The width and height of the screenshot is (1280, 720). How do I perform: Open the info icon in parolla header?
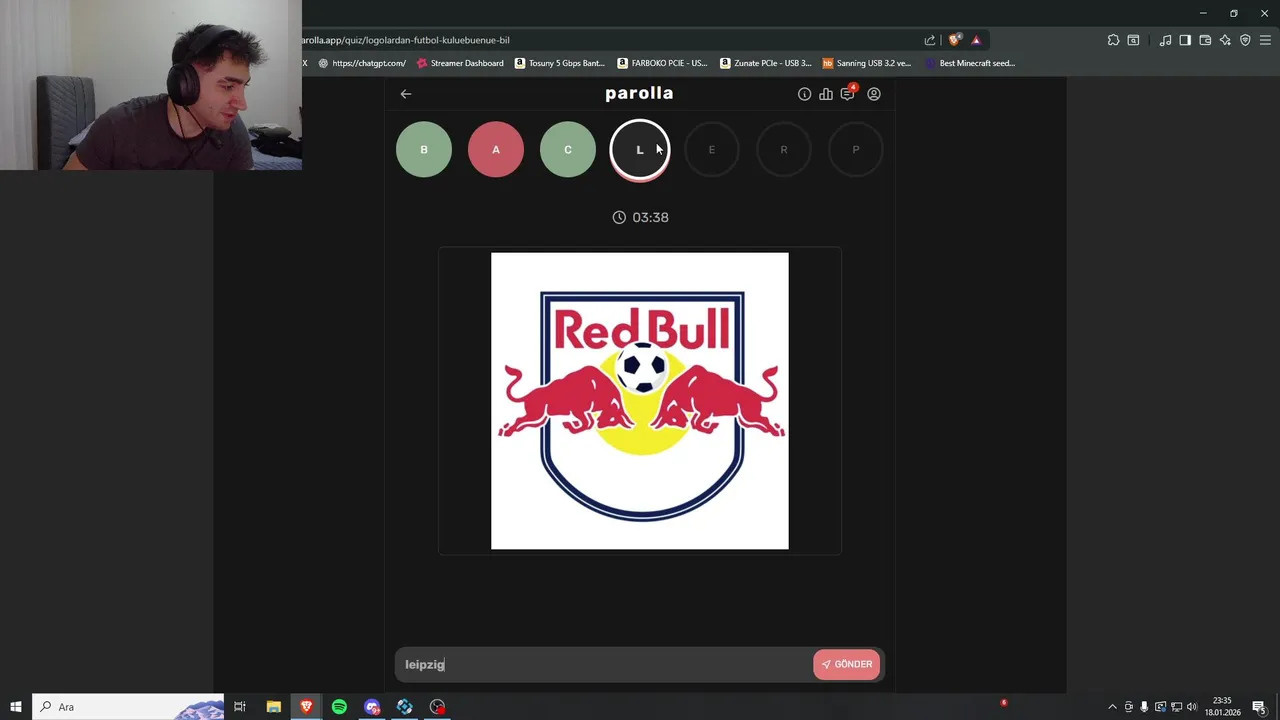tap(804, 94)
